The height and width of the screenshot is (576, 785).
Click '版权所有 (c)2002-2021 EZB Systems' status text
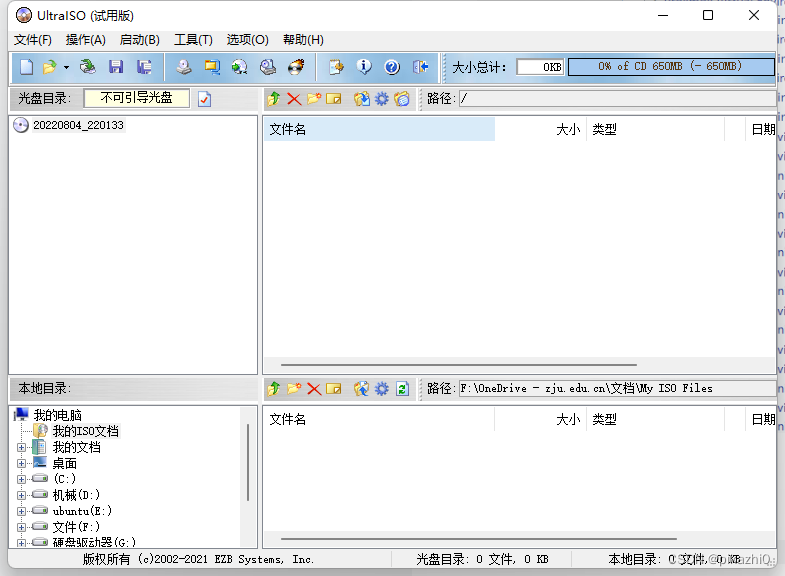[x=198, y=559]
